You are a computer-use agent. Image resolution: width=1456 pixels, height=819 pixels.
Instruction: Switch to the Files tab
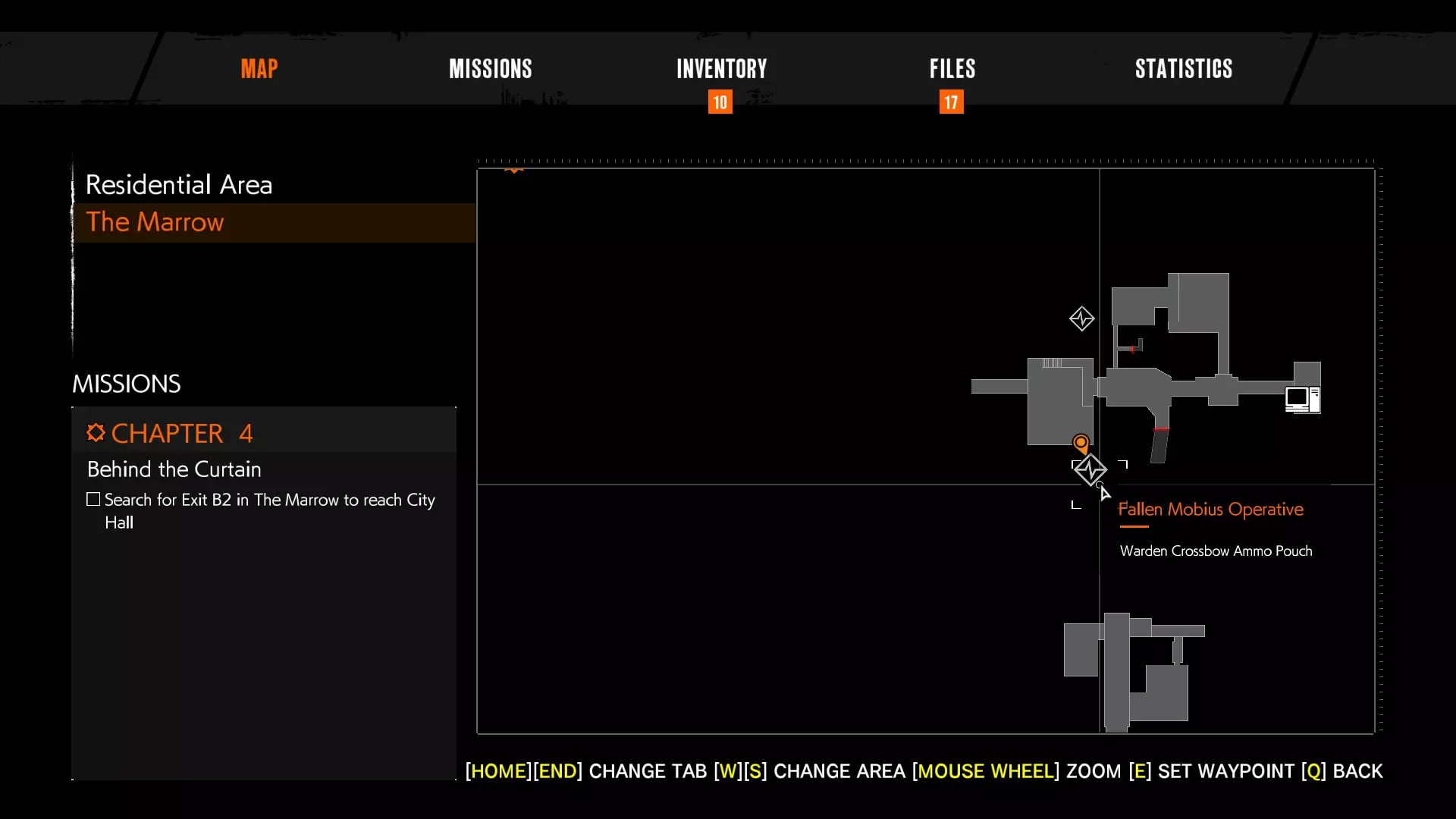[952, 69]
